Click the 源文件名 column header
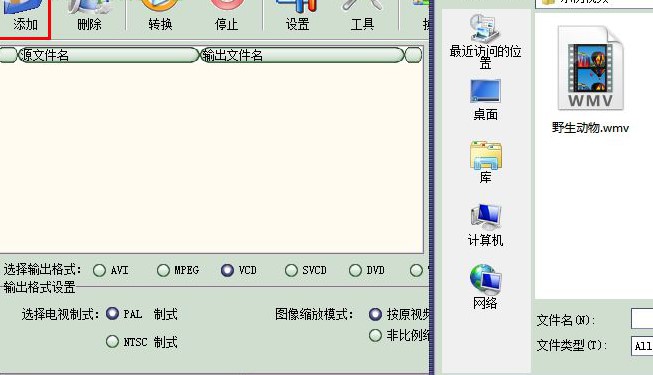The width and height of the screenshot is (653, 375). [108, 55]
